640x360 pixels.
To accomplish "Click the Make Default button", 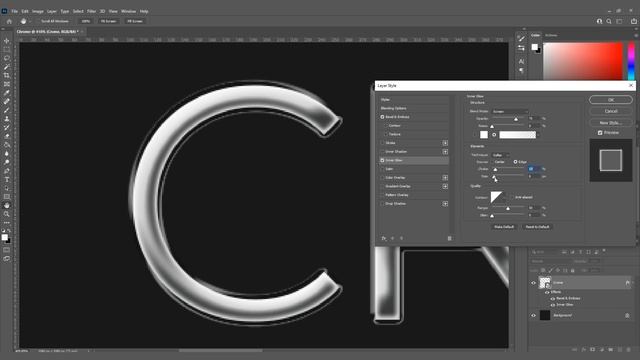I will (x=504, y=227).
